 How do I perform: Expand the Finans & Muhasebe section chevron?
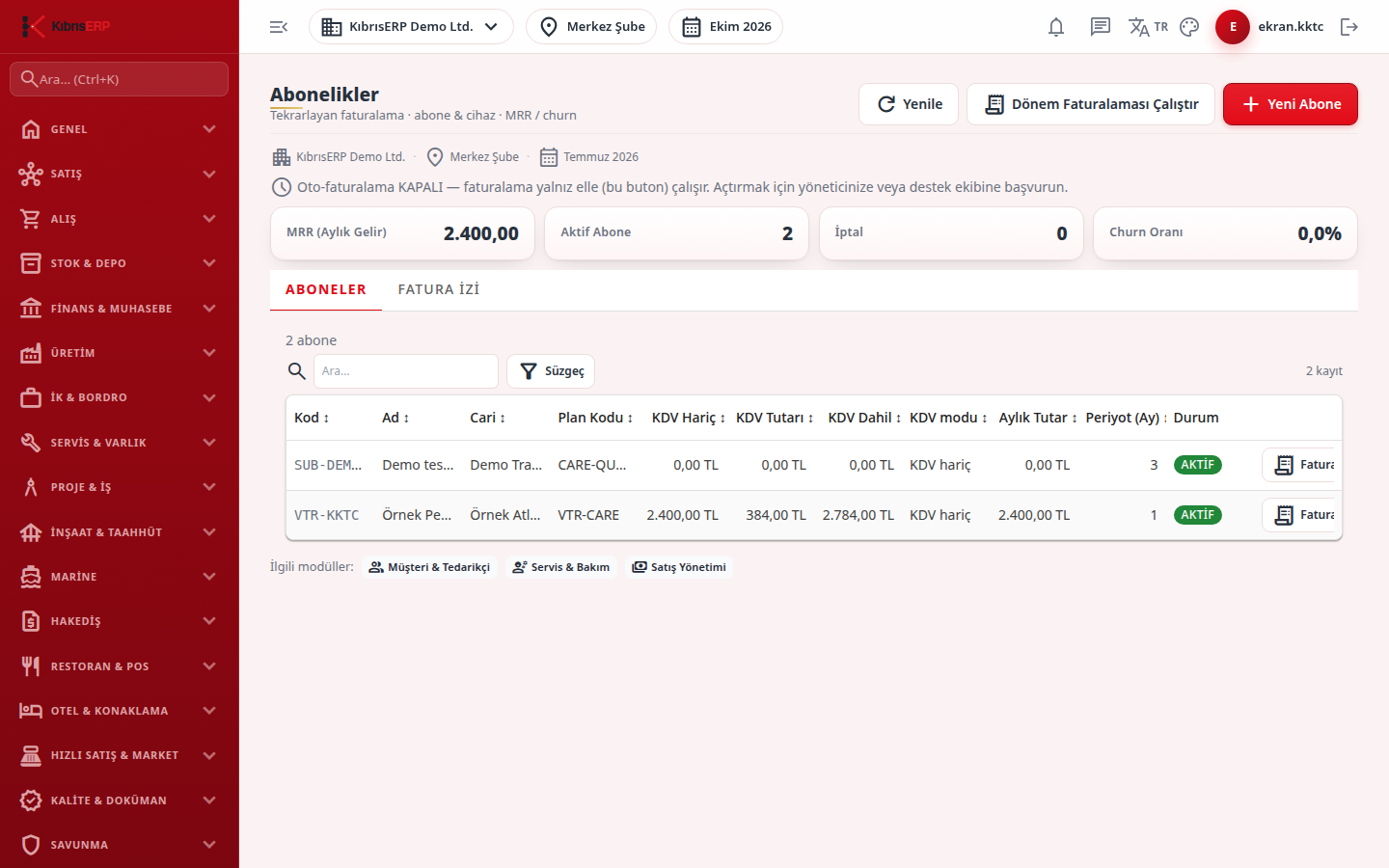209,309
